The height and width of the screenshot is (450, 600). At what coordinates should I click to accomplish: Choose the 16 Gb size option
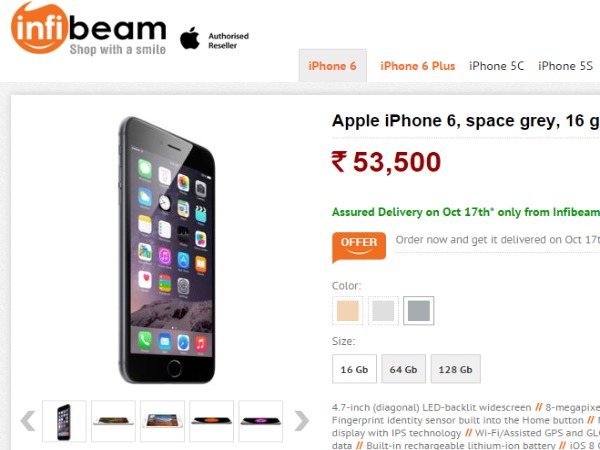(x=354, y=369)
